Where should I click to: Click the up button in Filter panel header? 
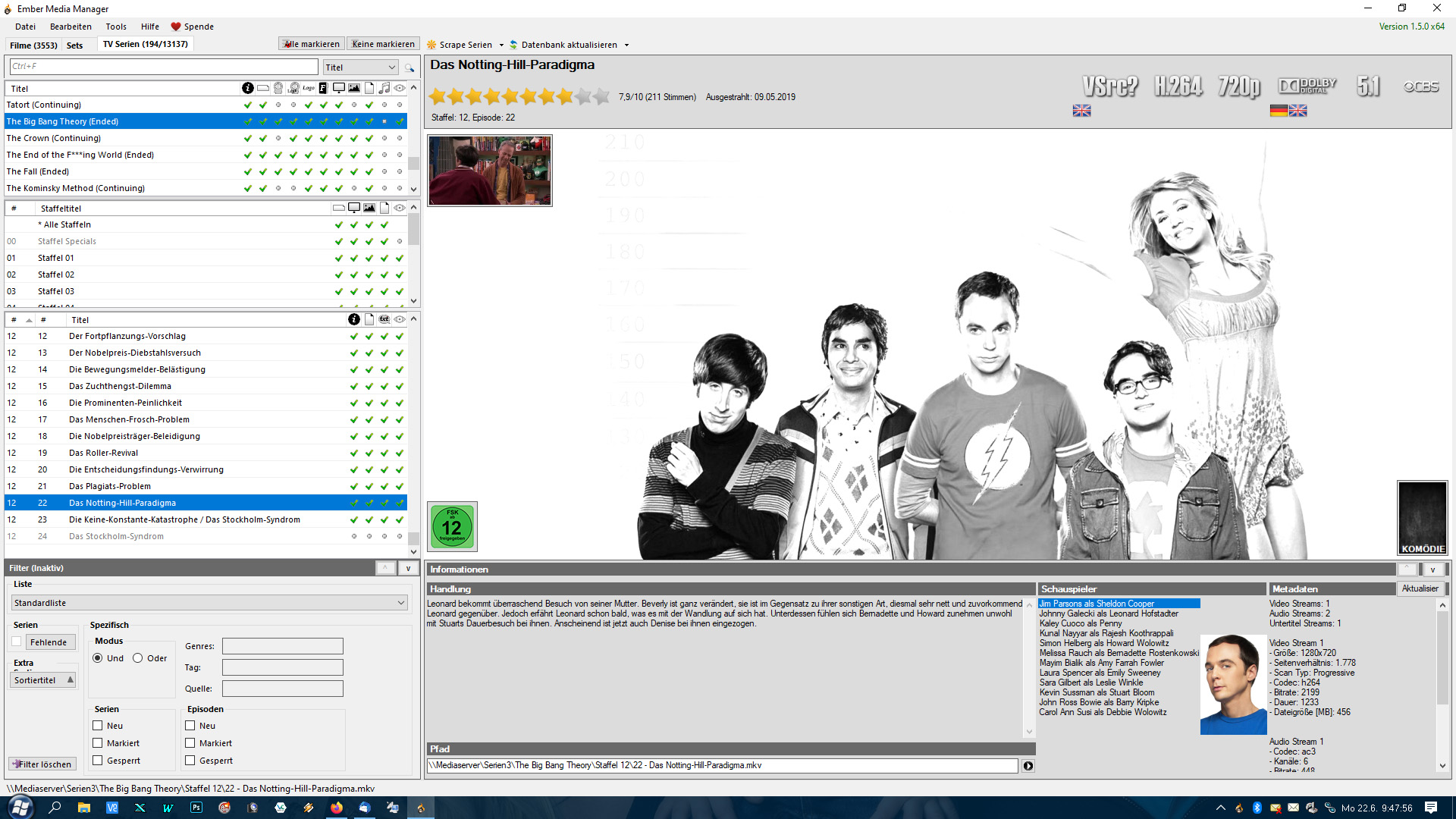pos(385,568)
